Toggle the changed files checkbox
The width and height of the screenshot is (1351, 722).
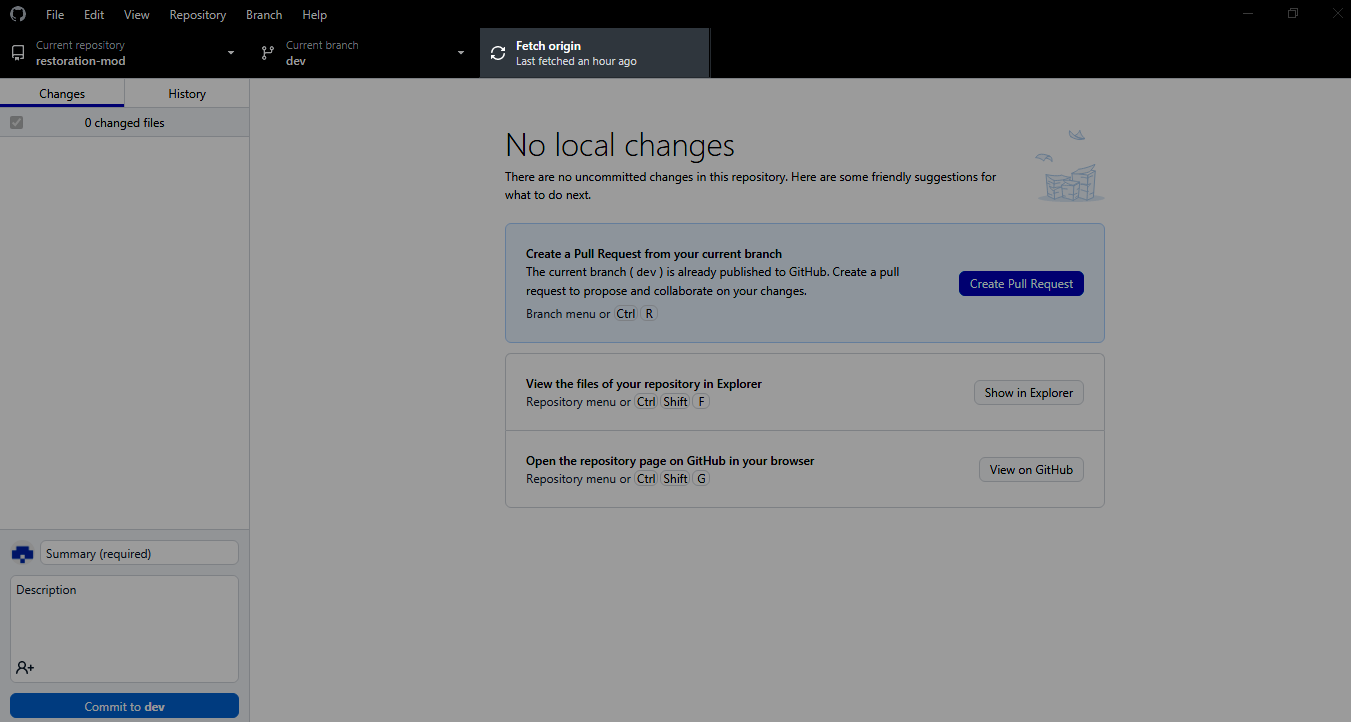tap(16, 123)
